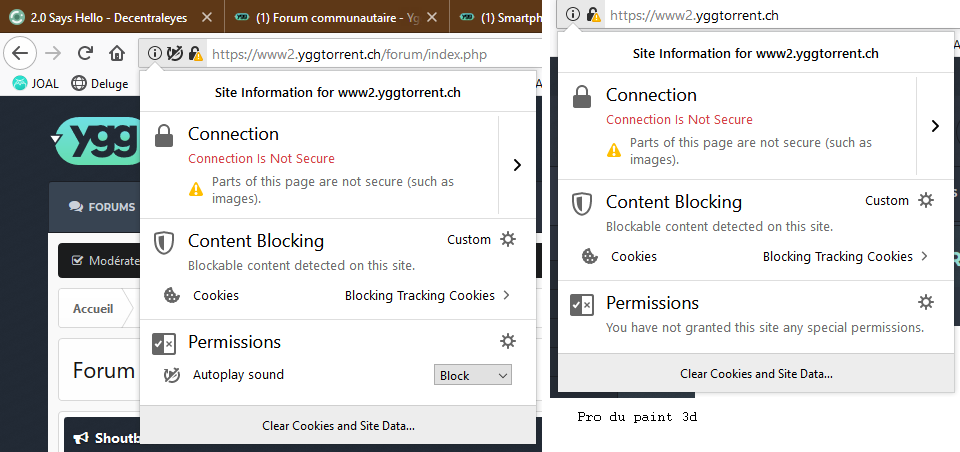960x452 pixels.
Task: Reload the current page
Action: pyautogui.click(x=85, y=54)
